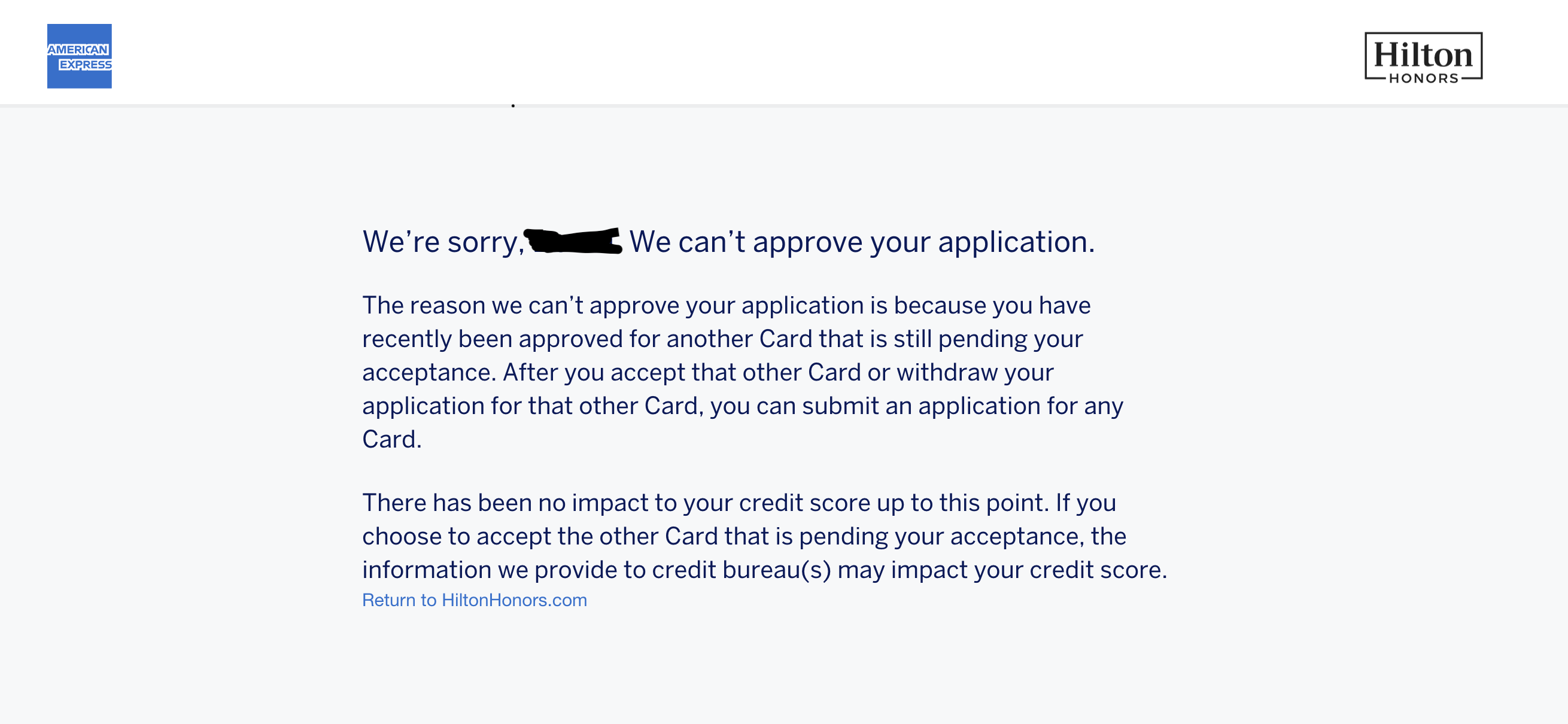The width and height of the screenshot is (1568, 724).
Task: Click the small black dot under the header
Action: point(513,106)
